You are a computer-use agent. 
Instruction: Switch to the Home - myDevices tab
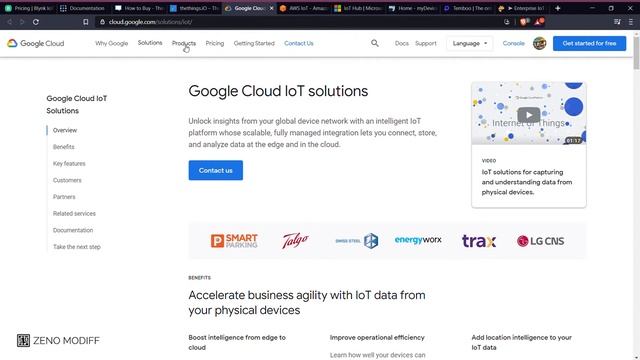414,8
